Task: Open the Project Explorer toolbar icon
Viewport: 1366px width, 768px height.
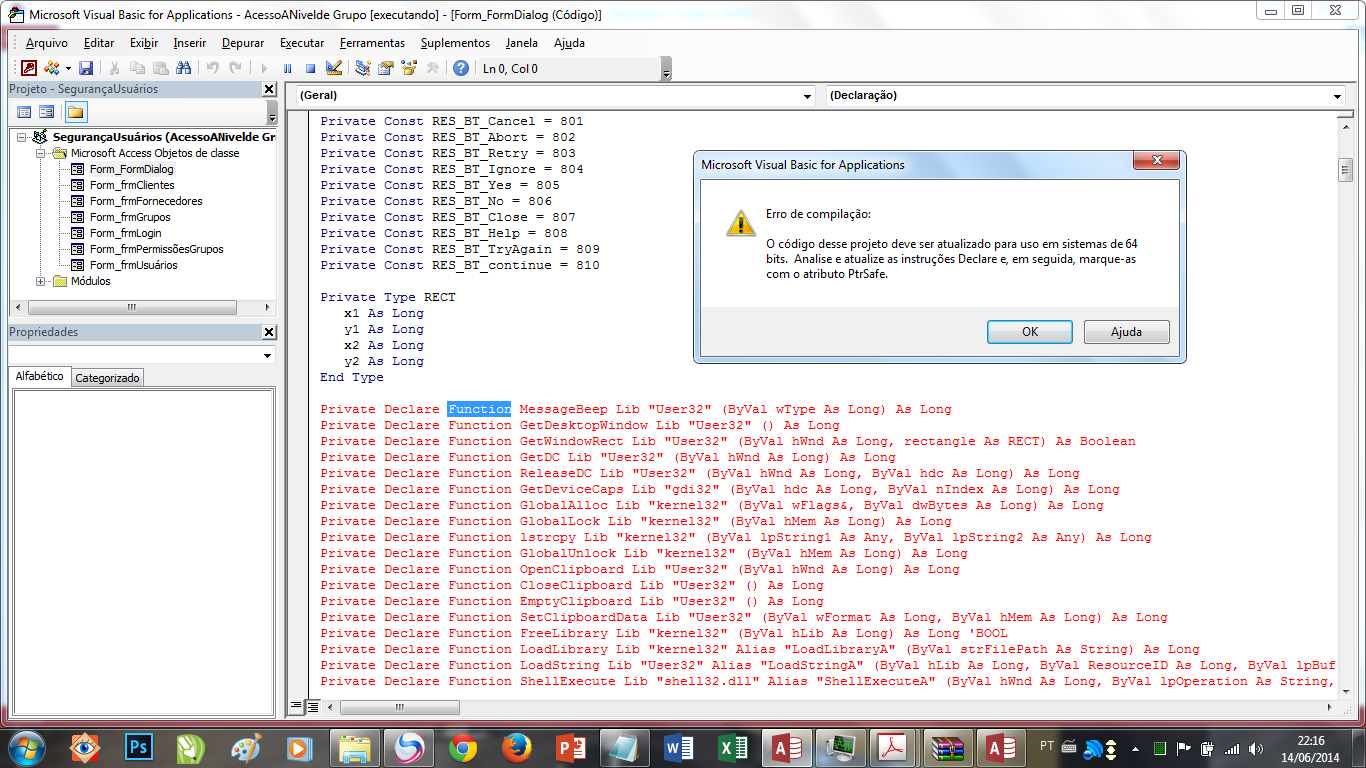Action: (362, 68)
